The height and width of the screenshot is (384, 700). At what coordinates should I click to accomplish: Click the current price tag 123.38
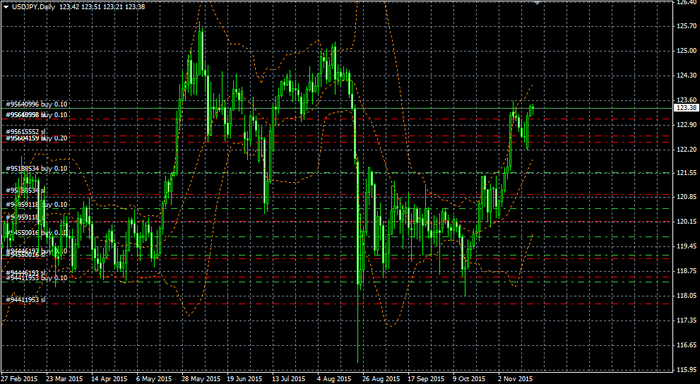(687, 108)
